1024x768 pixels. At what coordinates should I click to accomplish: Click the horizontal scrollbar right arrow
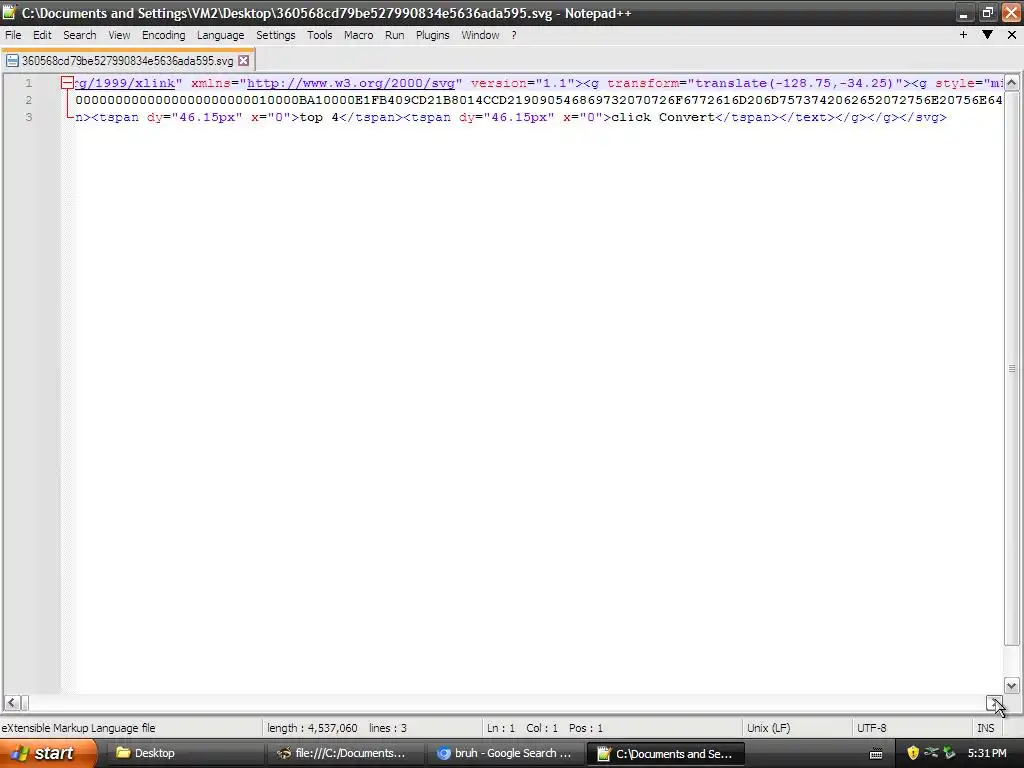pyautogui.click(x=994, y=703)
